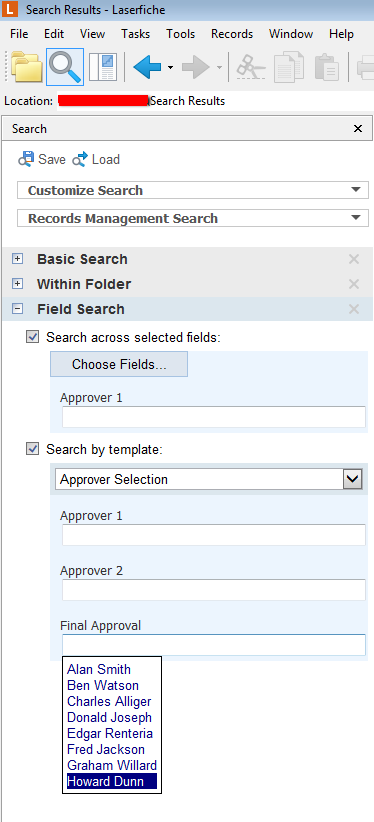Untick Search by template checkbox
374x822 pixels.
point(33,449)
